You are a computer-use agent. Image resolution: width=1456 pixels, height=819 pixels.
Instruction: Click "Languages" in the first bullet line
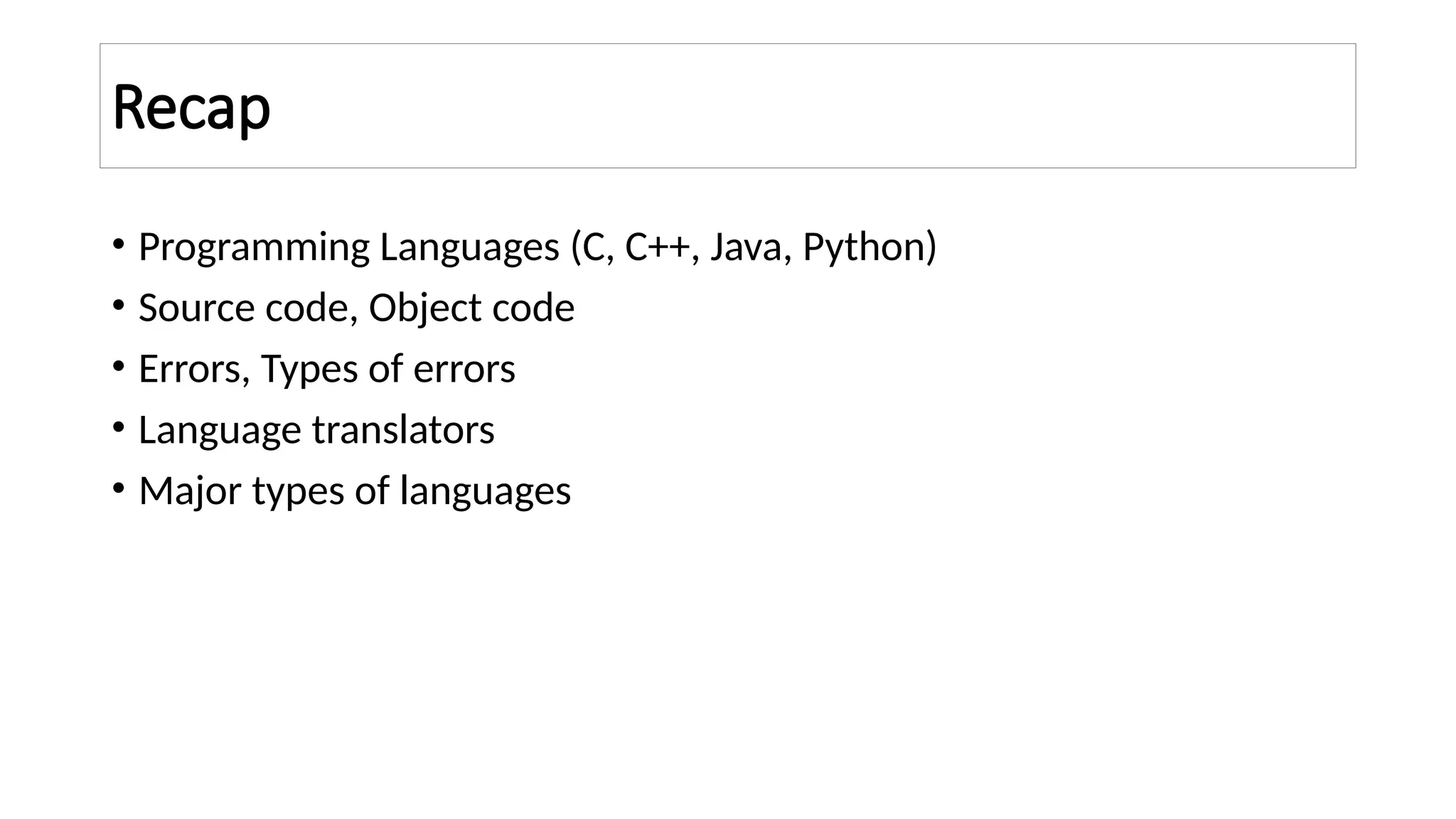coord(470,247)
